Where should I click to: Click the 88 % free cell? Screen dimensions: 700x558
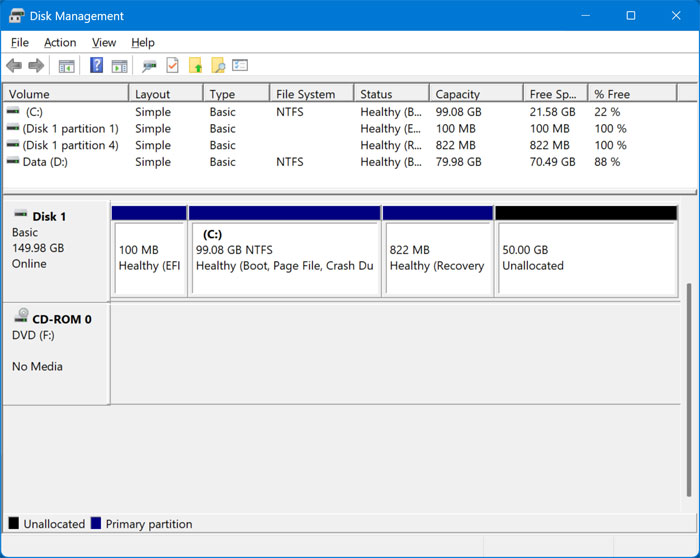(607, 162)
